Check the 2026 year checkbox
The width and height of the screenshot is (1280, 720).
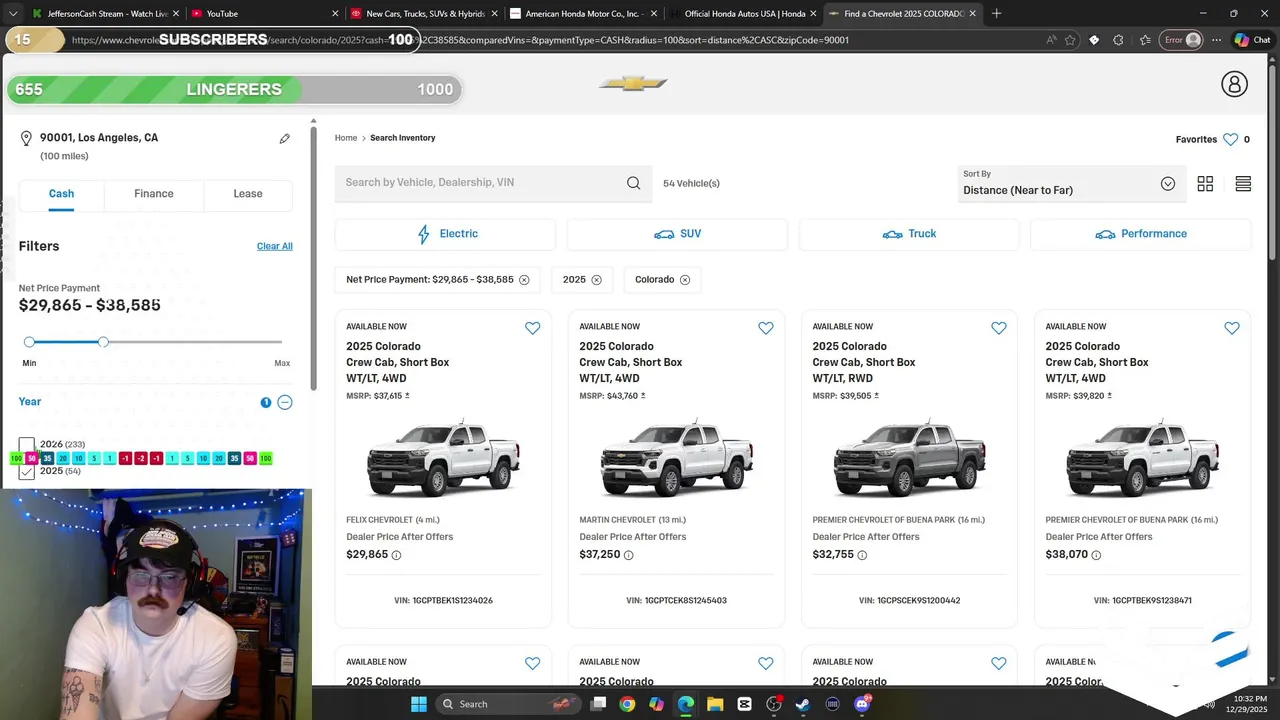click(x=26, y=445)
